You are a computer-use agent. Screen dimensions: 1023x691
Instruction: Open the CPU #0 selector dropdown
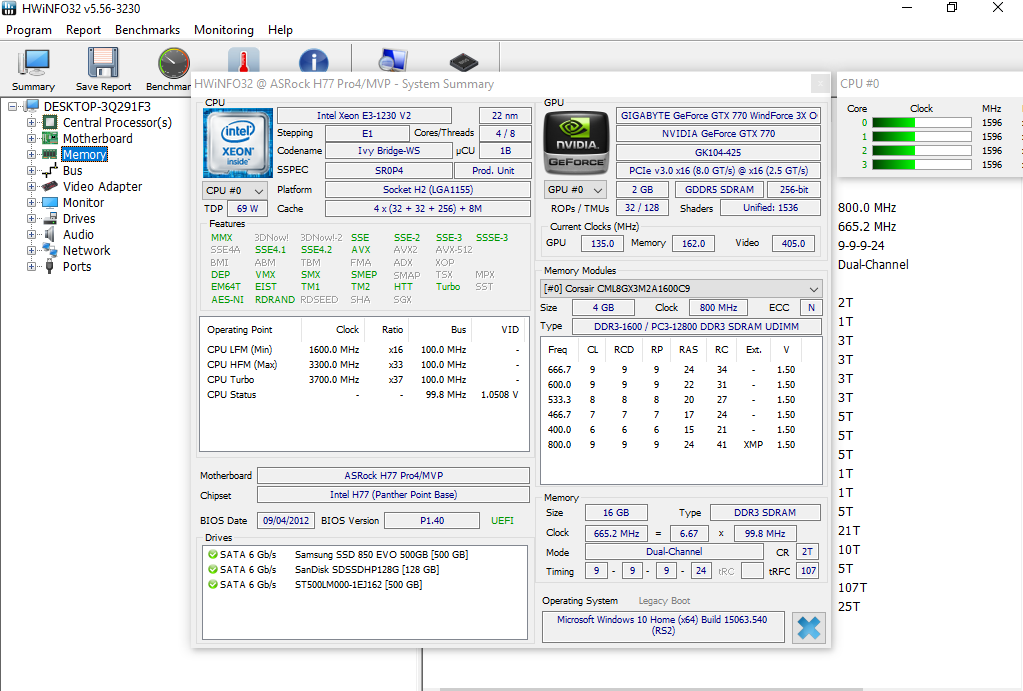click(235, 191)
